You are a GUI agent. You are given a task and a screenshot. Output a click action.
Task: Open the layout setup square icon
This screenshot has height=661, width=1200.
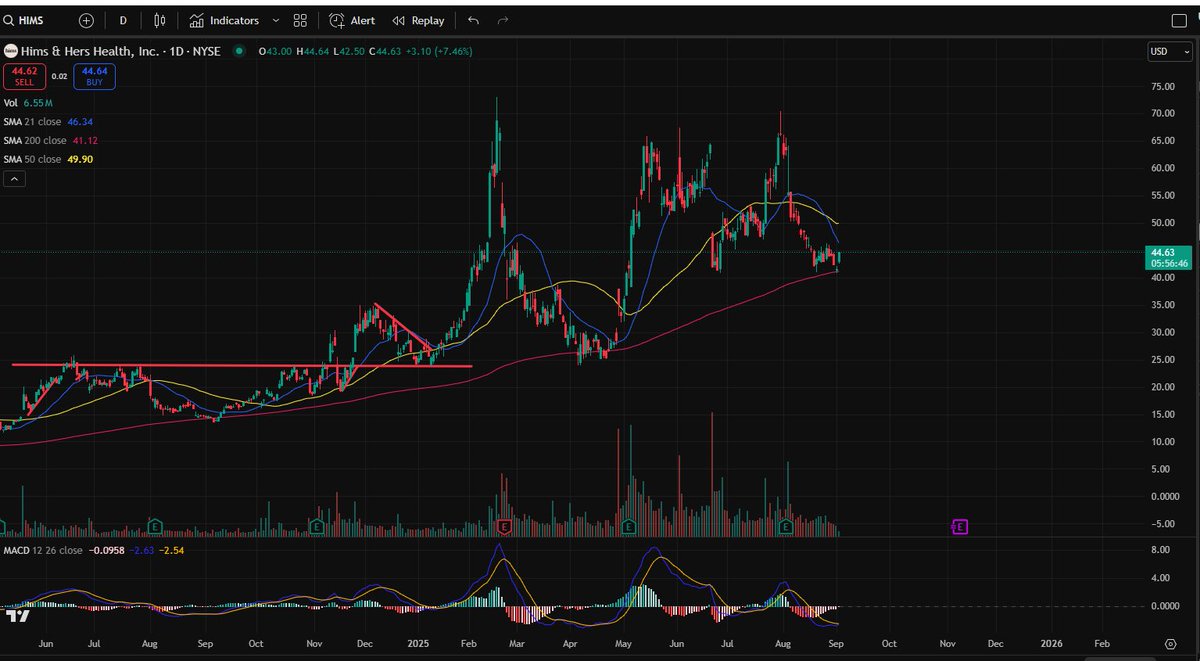point(1178,20)
